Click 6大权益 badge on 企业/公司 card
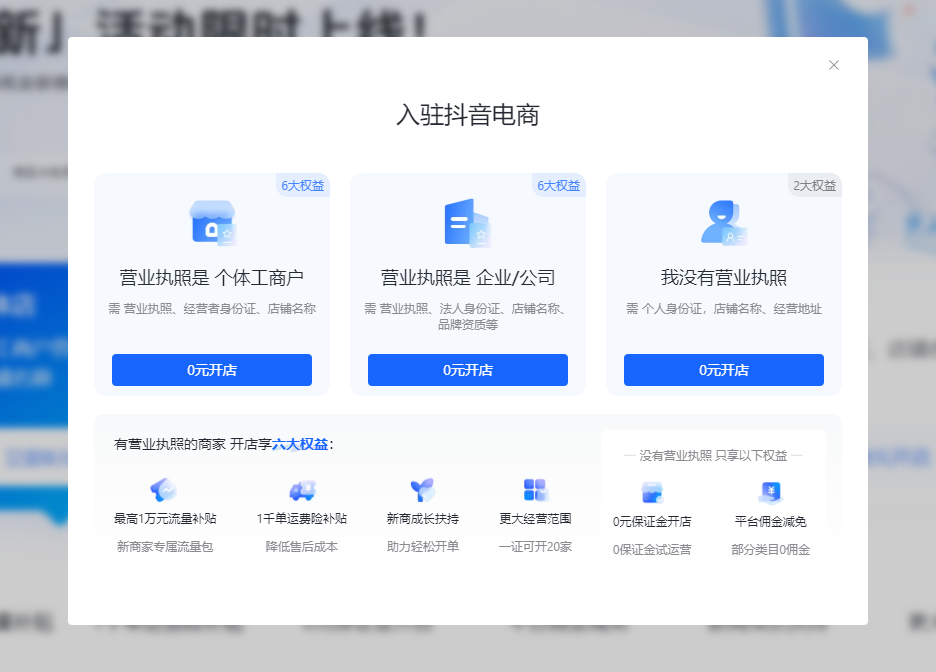 558,185
